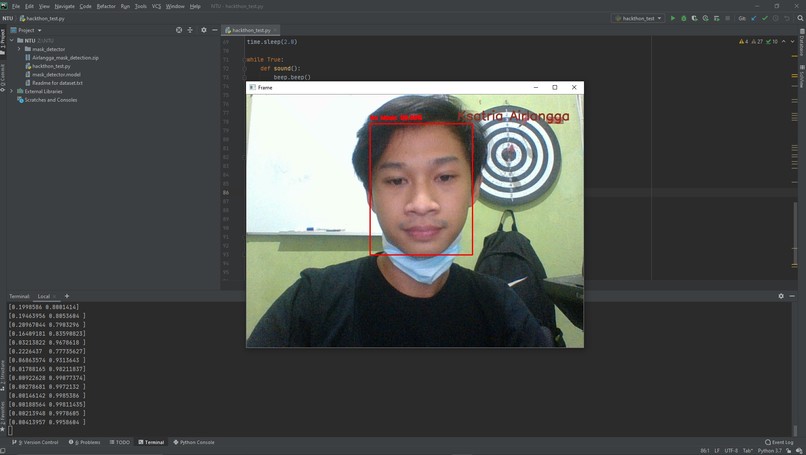This screenshot has height=455, width=806.
Task: Toggle the Structure side tool tab
Action: point(3,375)
